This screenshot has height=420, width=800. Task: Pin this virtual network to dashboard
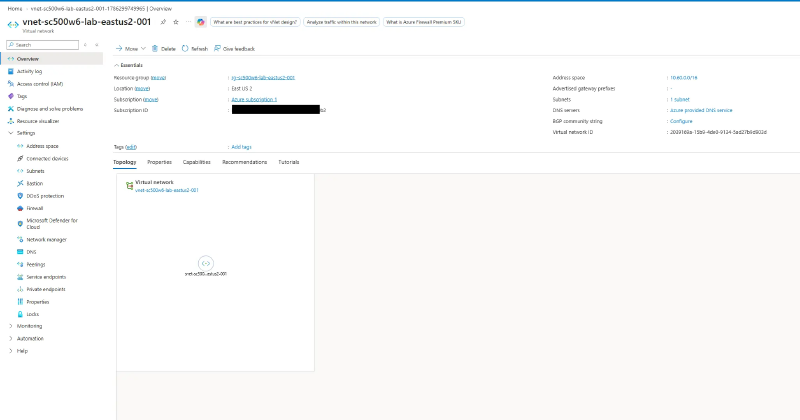pos(163,22)
